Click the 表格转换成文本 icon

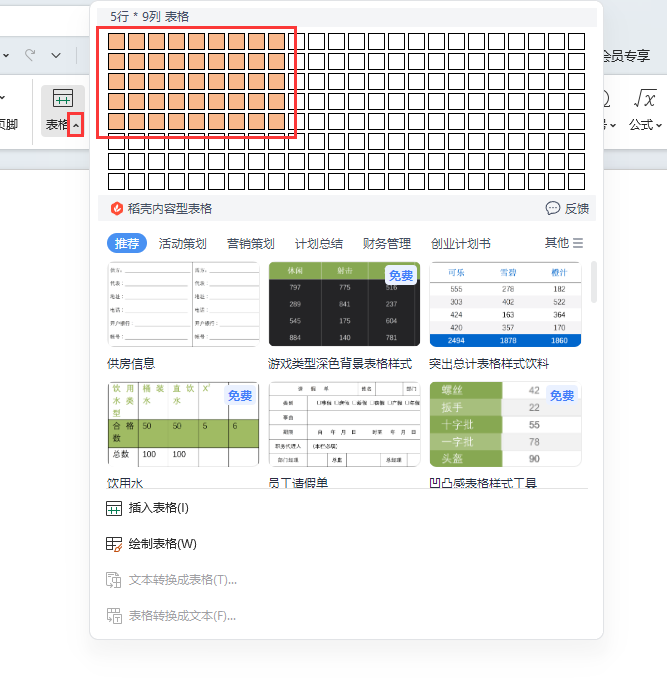point(114,616)
